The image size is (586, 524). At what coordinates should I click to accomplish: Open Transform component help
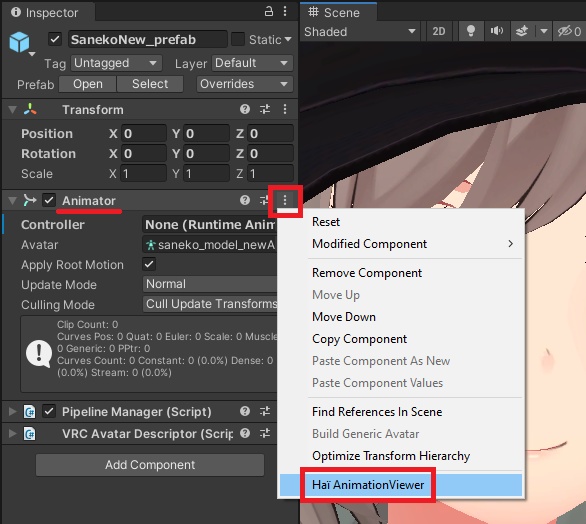point(245,109)
